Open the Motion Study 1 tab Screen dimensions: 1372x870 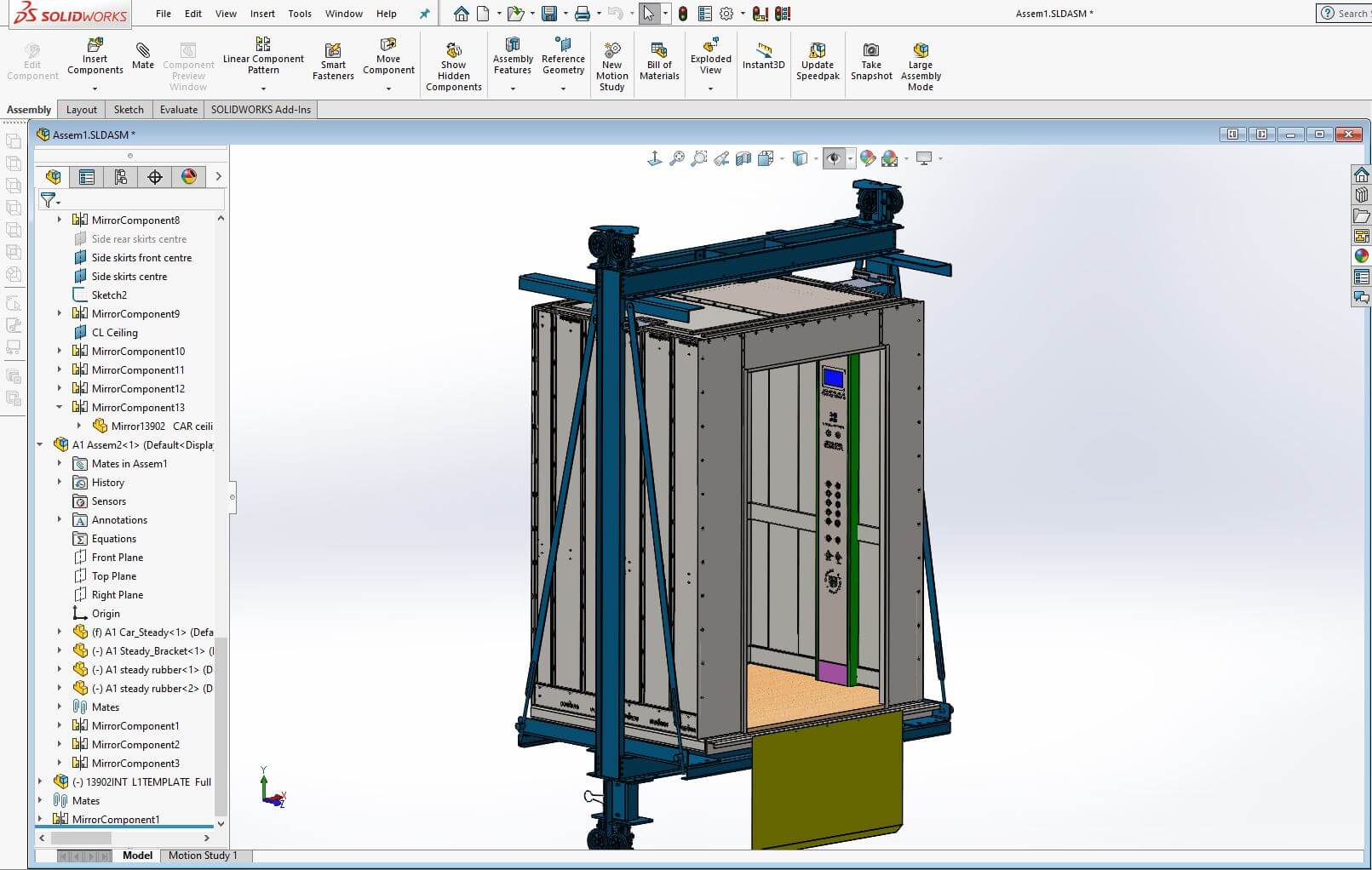pos(203,856)
